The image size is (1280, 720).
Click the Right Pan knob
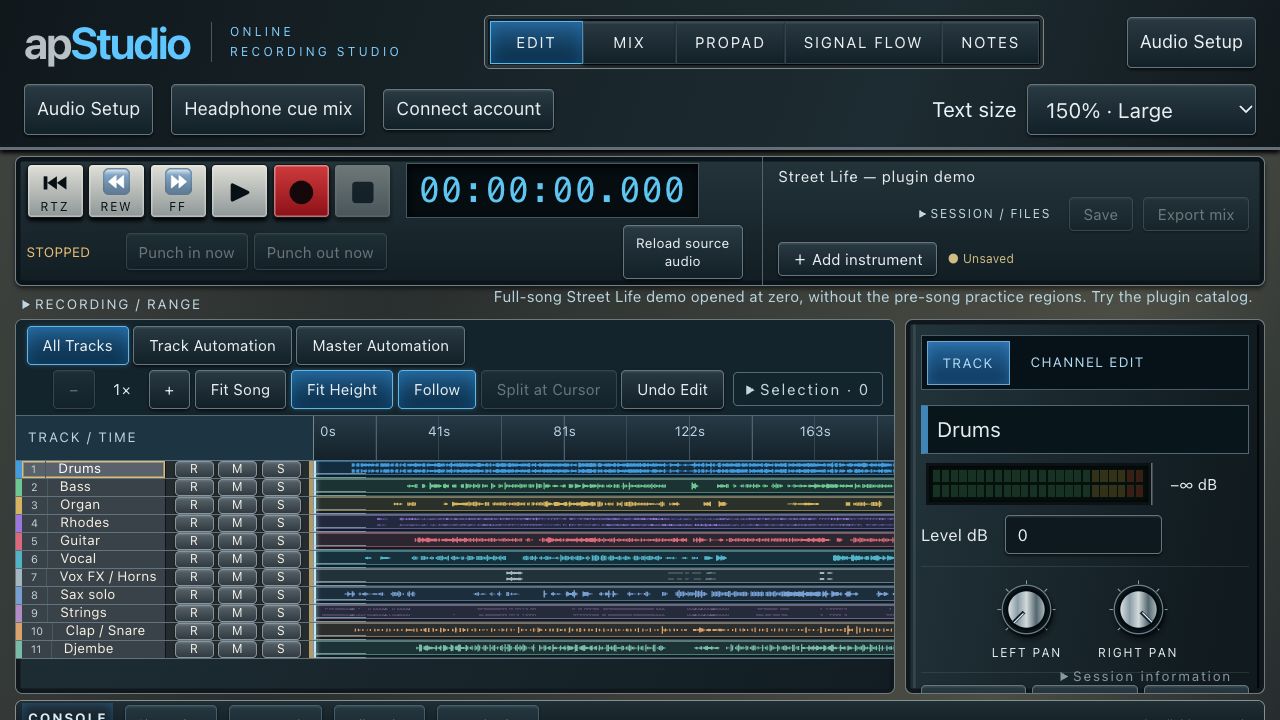coord(1138,609)
